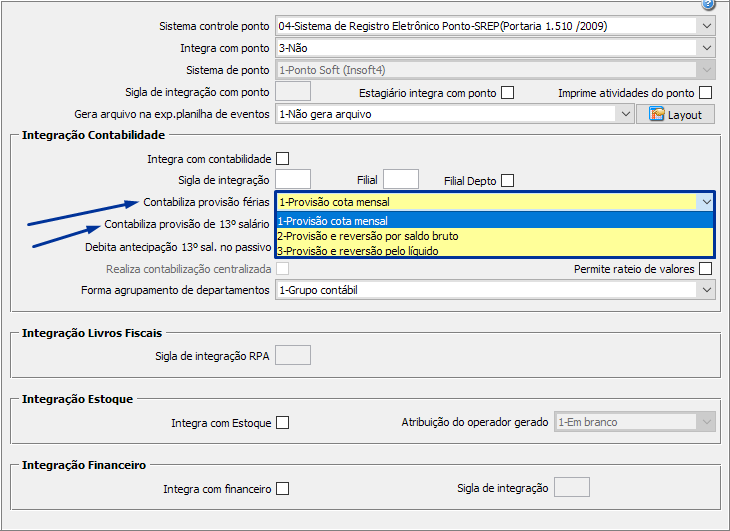Screen dimensions: 730x531
Task: Click the blue help icon at top right
Action: point(709,4)
